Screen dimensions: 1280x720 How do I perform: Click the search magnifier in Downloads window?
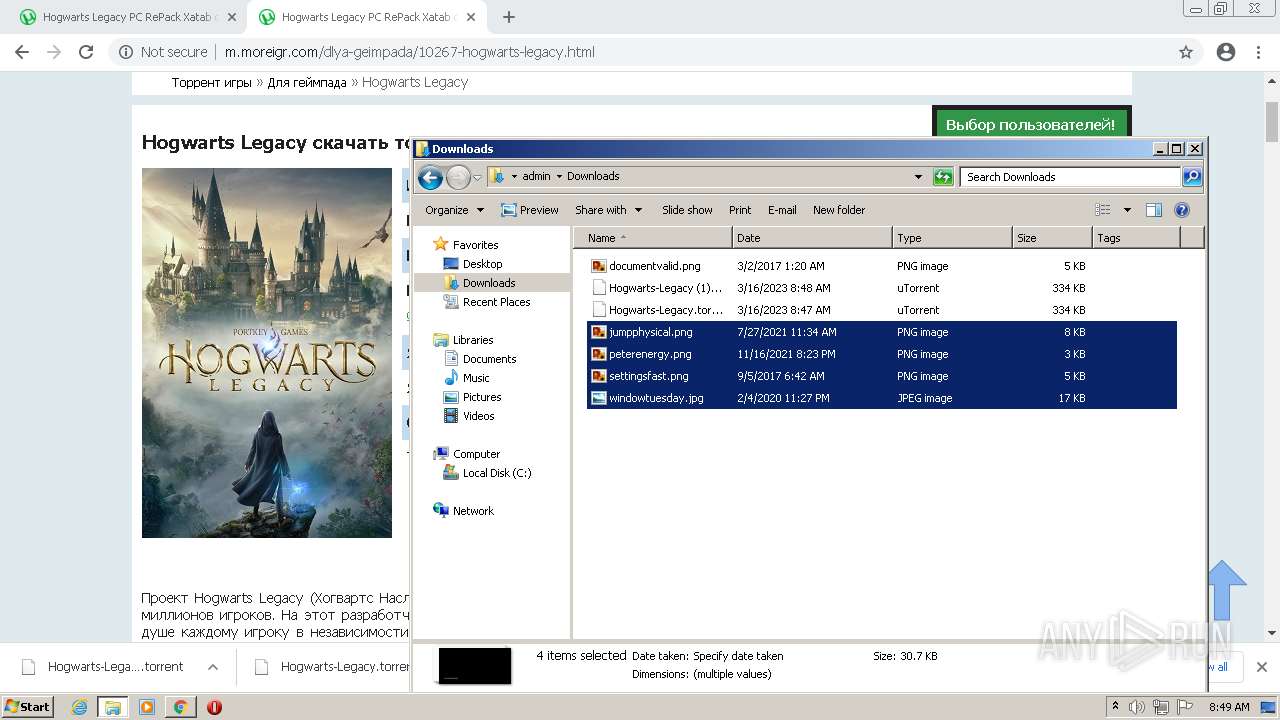(x=1191, y=177)
